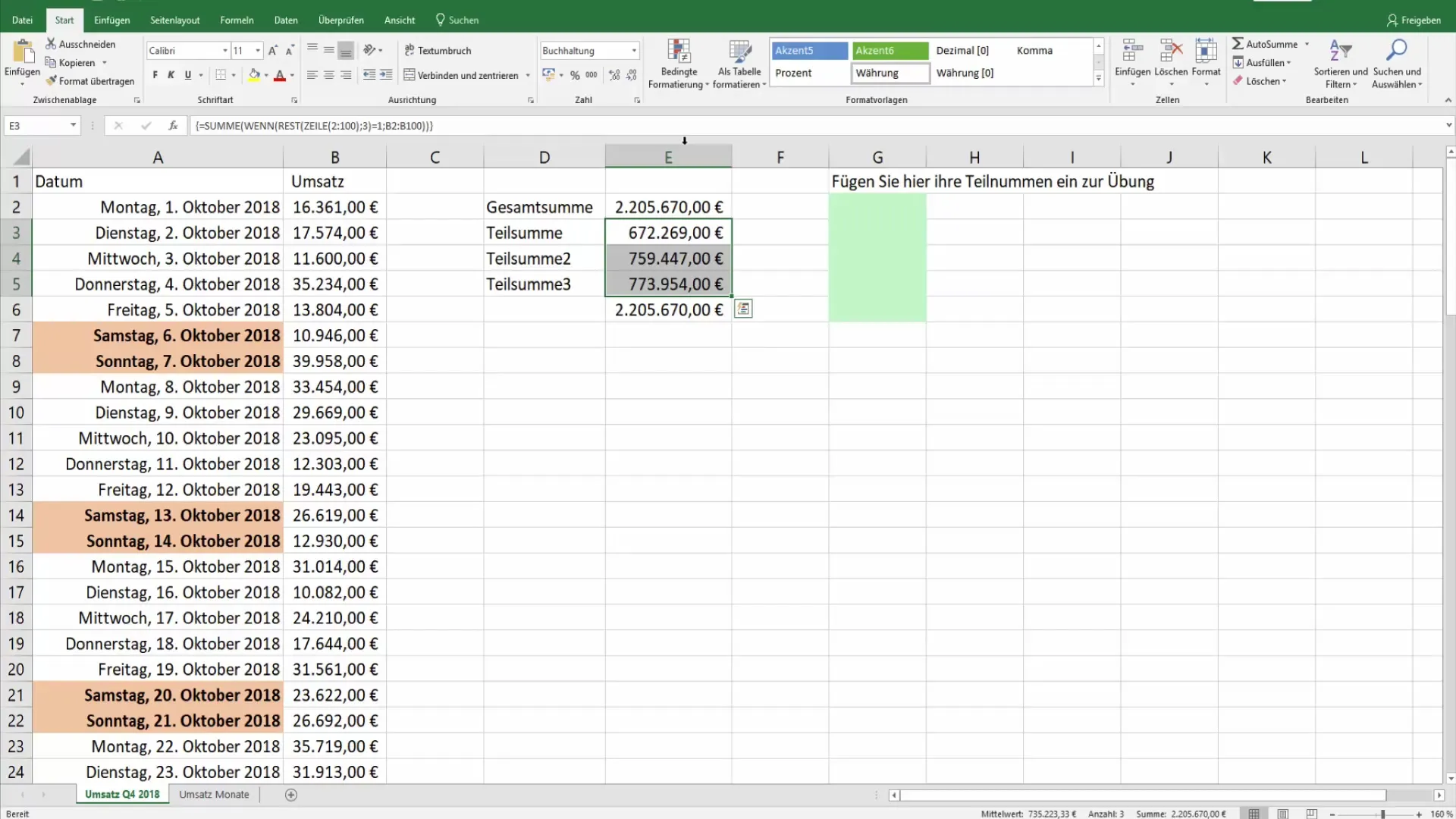Click Format übertragen paintbrush
The height and width of the screenshot is (819, 1456).
click(51, 81)
